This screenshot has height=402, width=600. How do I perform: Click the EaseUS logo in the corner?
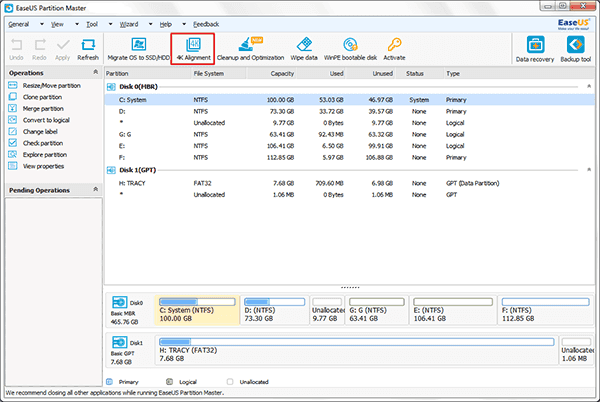pos(573,24)
